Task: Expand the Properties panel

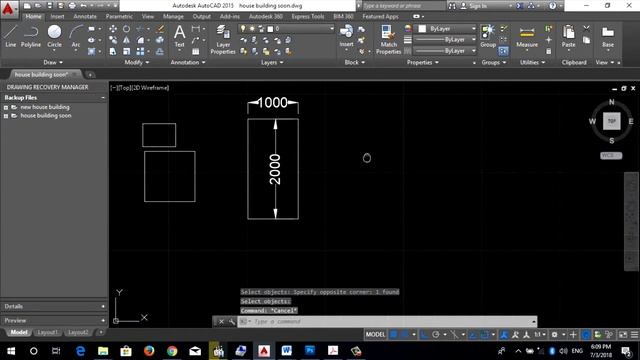Action: [x=422, y=62]
